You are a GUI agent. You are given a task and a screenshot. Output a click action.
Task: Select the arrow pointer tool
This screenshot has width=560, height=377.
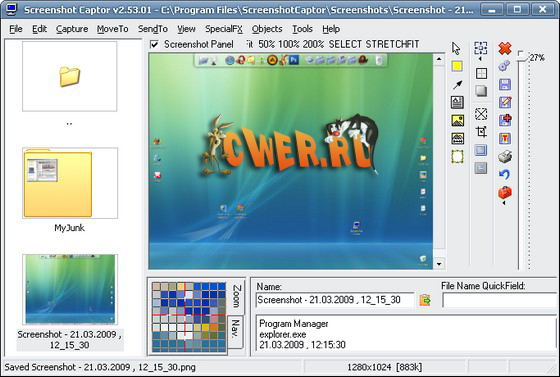[456, 49]
